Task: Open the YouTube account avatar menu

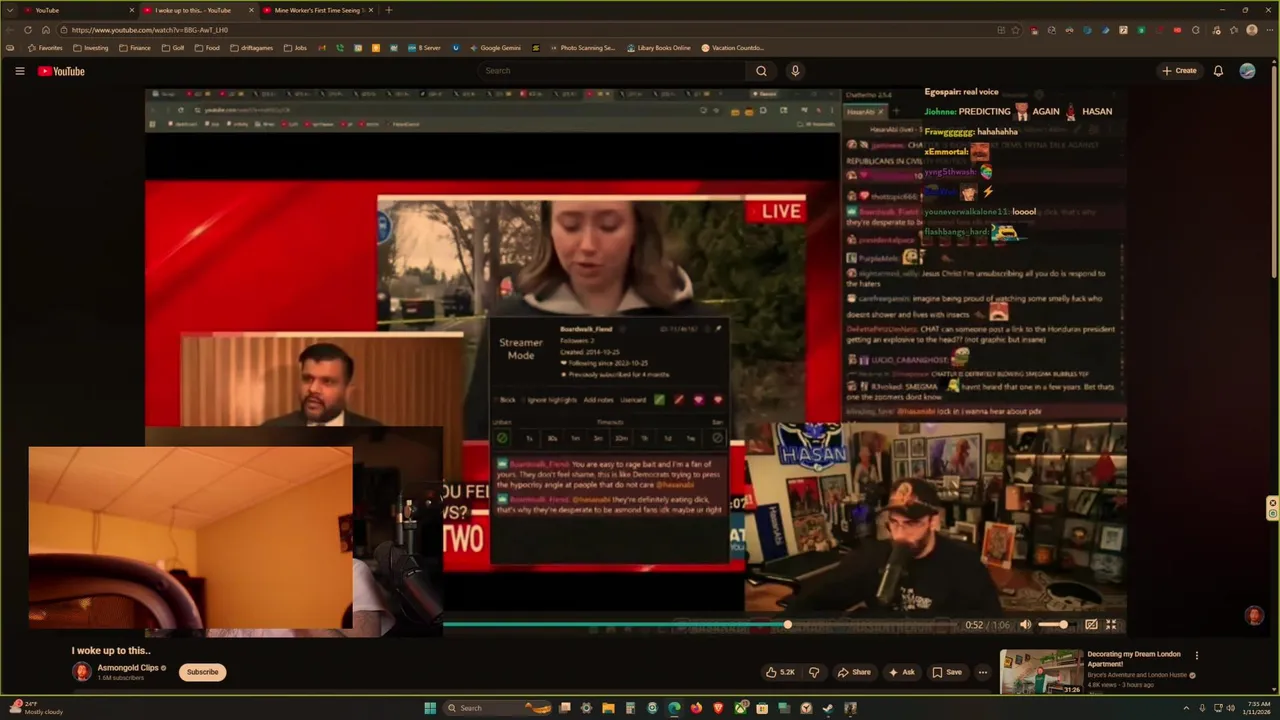Action: [x=1247, y=71]
